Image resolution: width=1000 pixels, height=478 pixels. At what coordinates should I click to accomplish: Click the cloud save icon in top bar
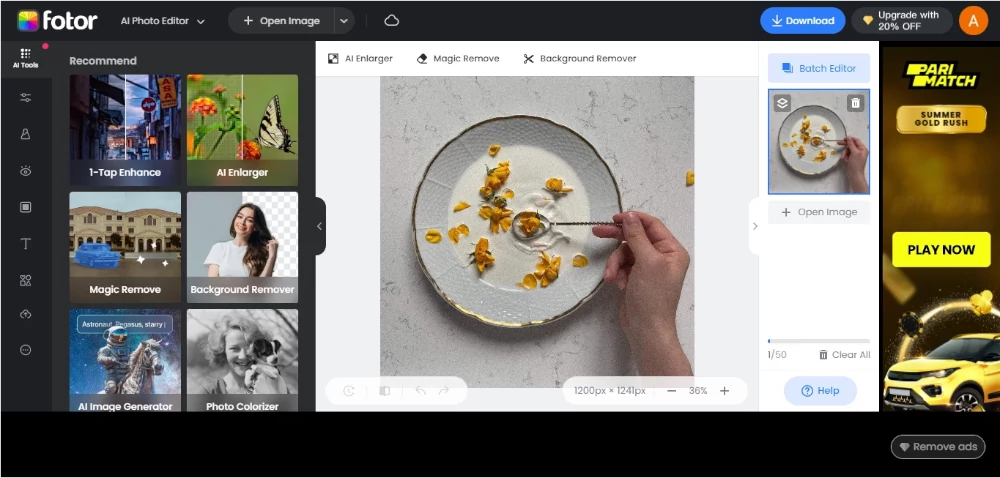click(x=391, y=20)
